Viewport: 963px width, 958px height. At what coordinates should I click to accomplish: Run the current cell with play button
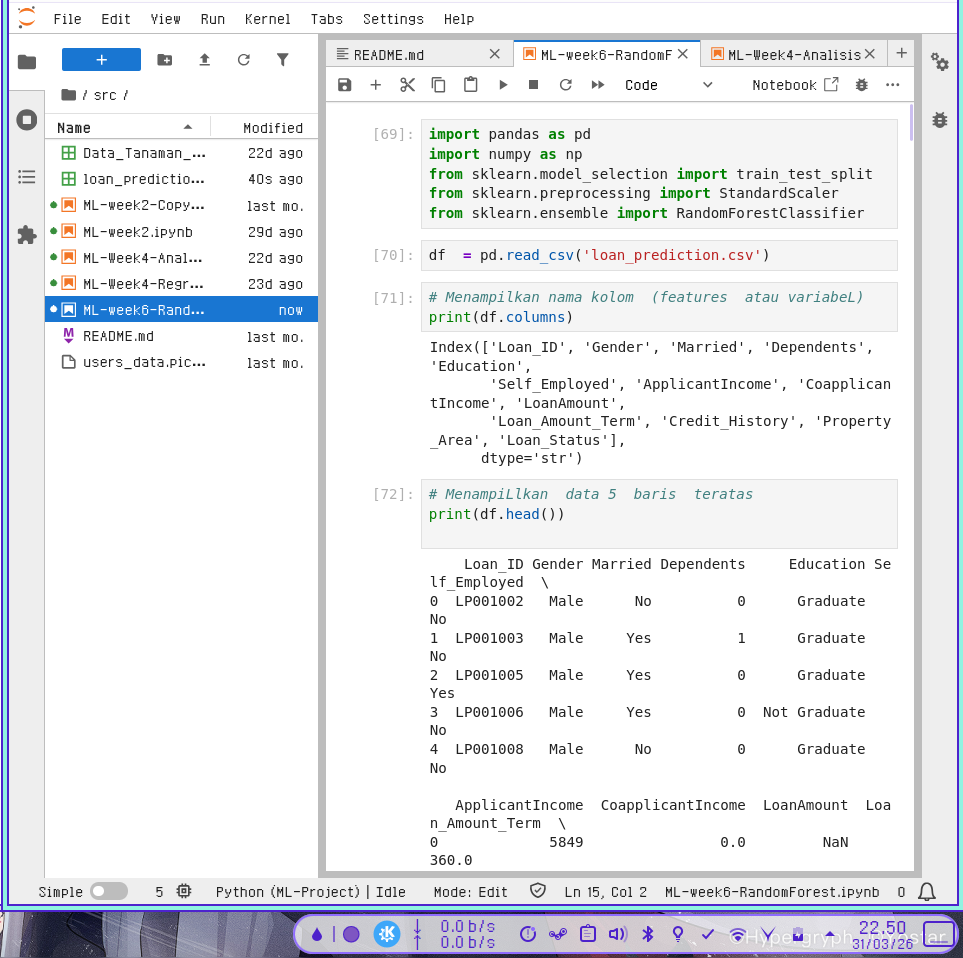tap(503, 85)
